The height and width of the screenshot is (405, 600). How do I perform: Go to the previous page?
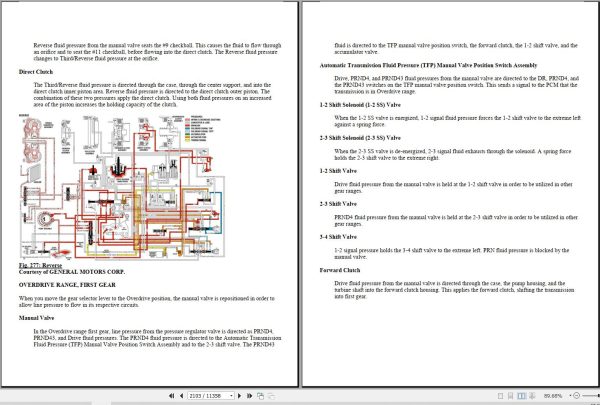click(x=181, y=396)
